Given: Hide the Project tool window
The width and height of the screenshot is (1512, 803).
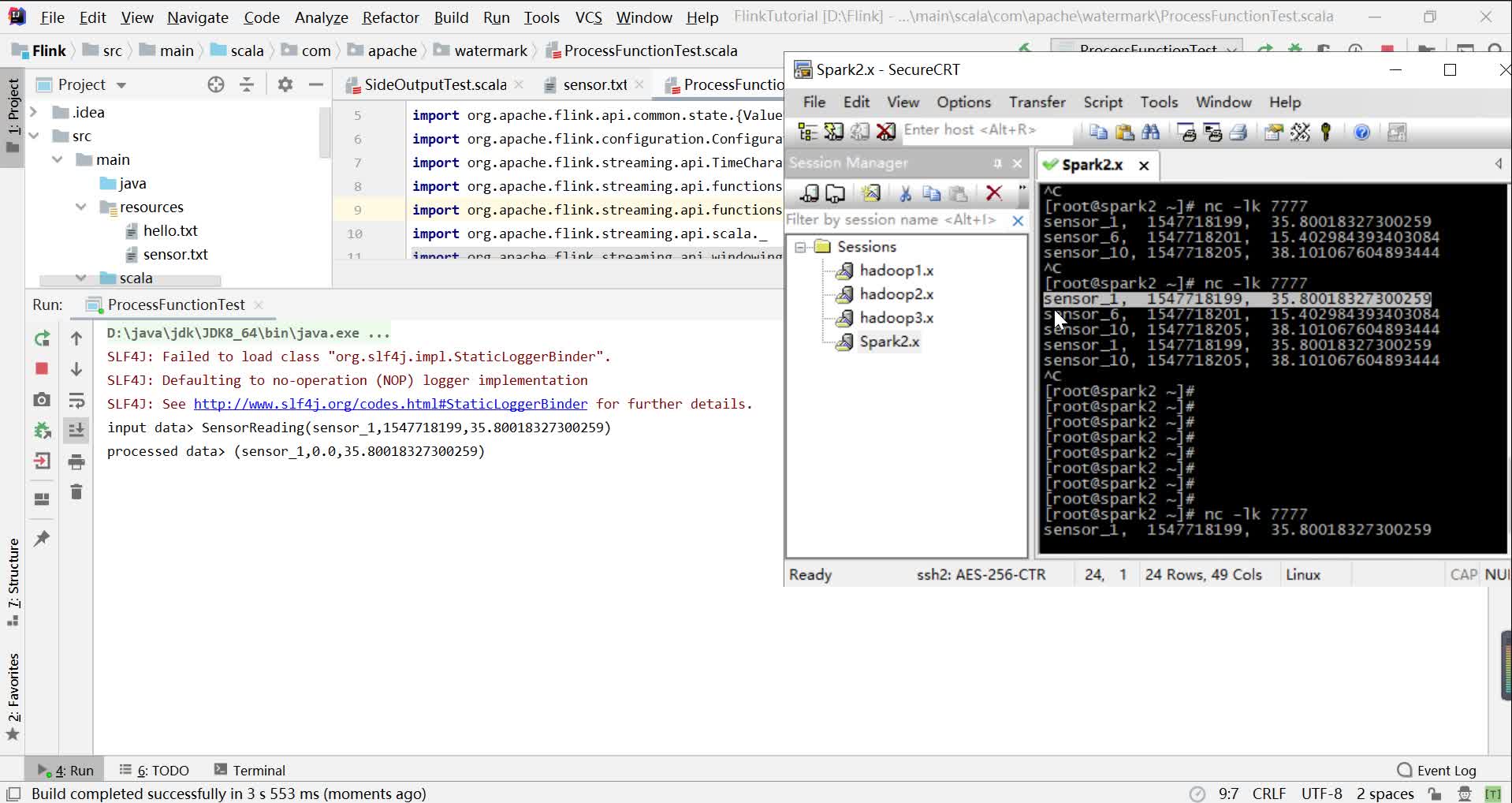Looking at the screenshot, I should coord(316,84).
